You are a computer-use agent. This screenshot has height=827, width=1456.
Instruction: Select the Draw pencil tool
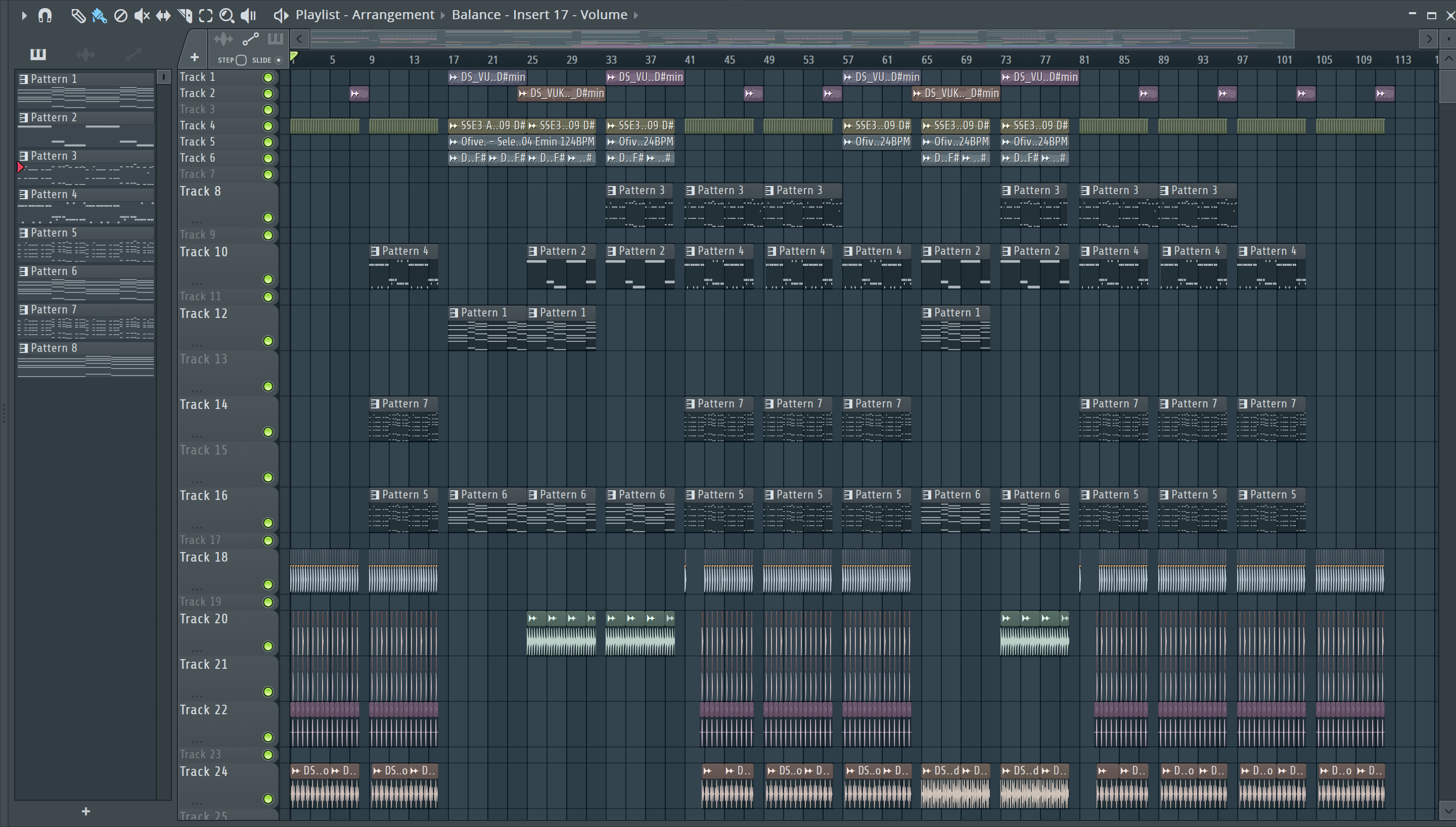[x=78, y=15]
